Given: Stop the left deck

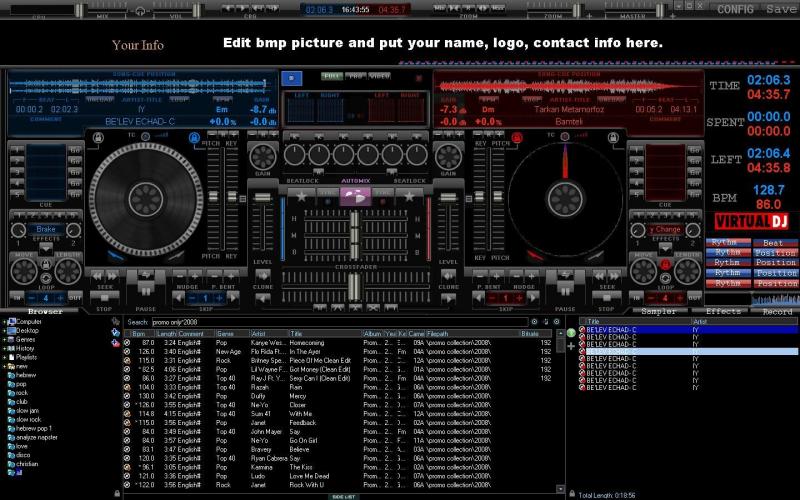Looking at the screenshot, I should (x=104, y=297).
